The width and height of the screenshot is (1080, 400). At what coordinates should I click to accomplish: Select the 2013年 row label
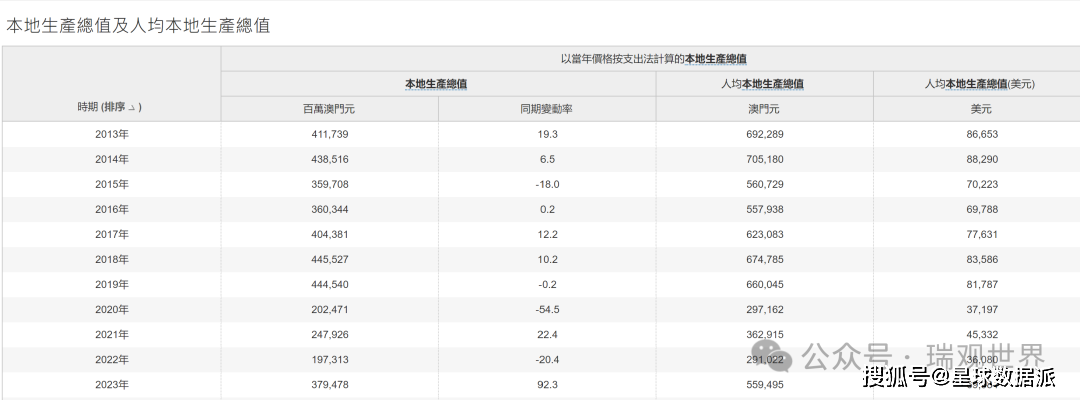111,134
